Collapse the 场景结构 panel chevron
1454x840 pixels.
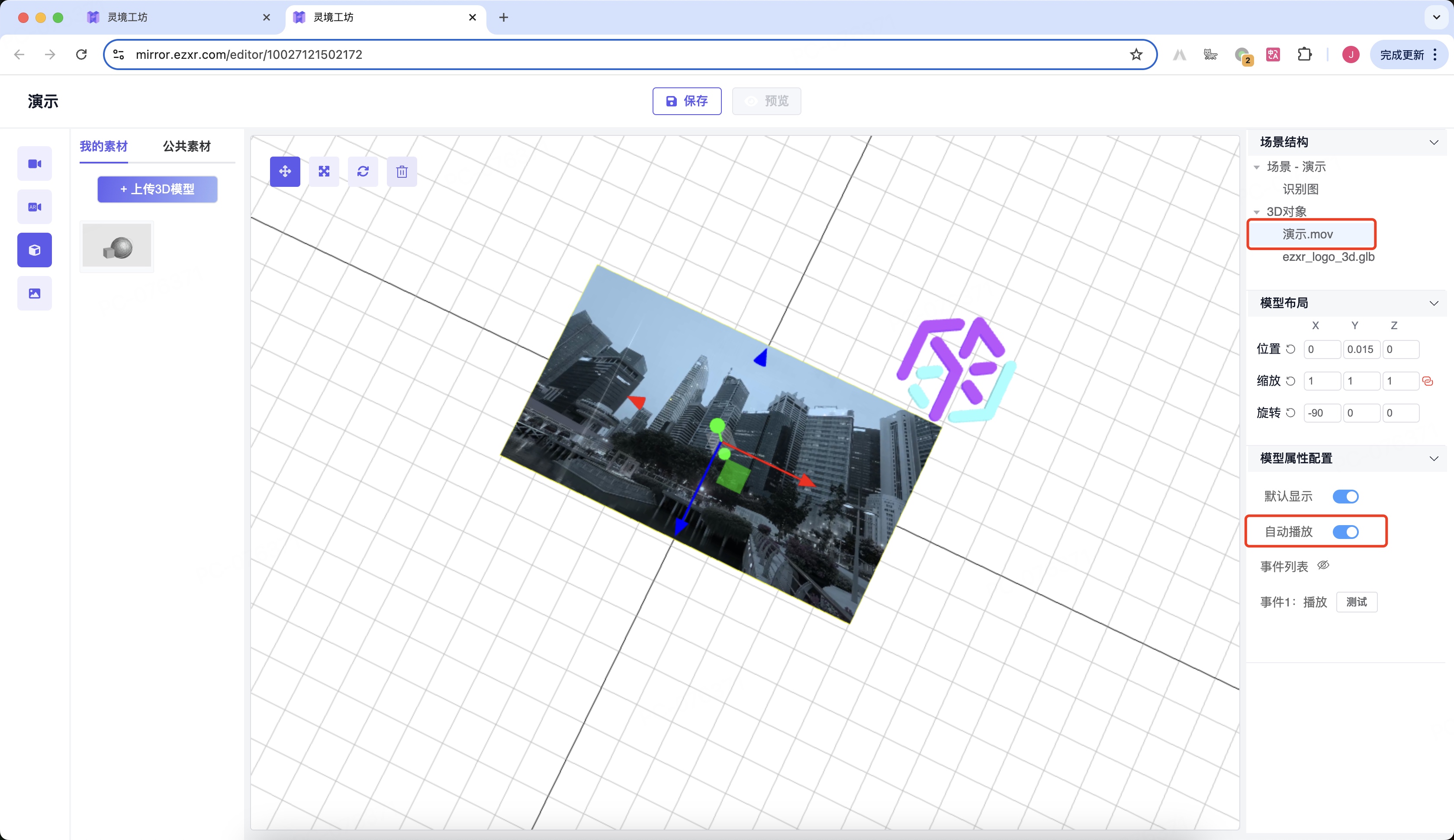1434,142
